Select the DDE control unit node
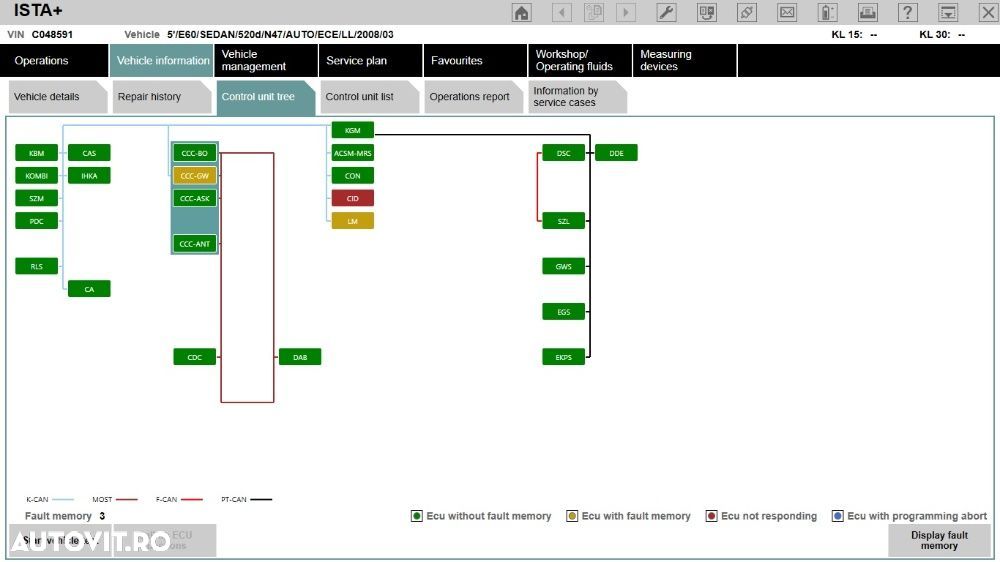 pyautogui.click(x=616, y=153)
